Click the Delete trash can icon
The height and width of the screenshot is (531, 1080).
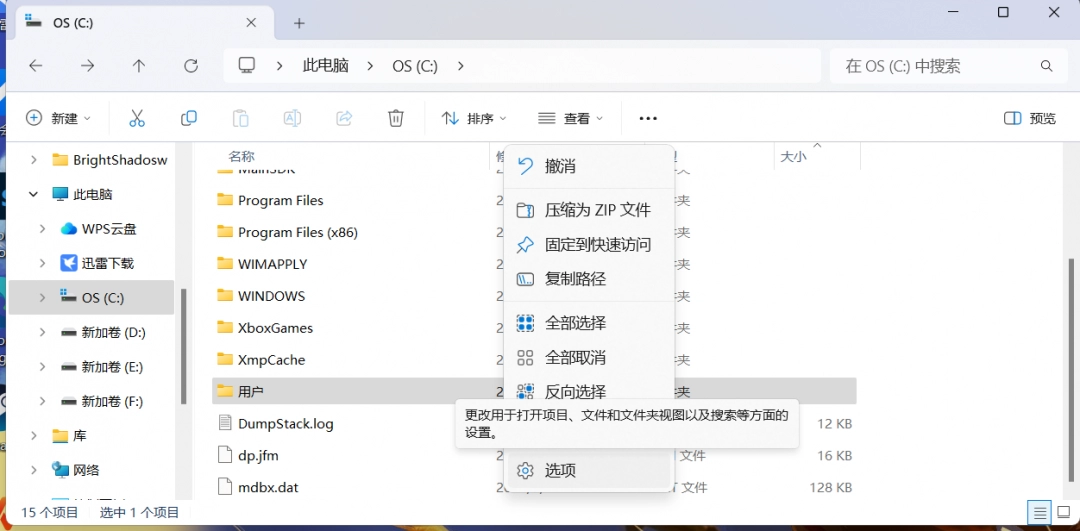(396, 118)
